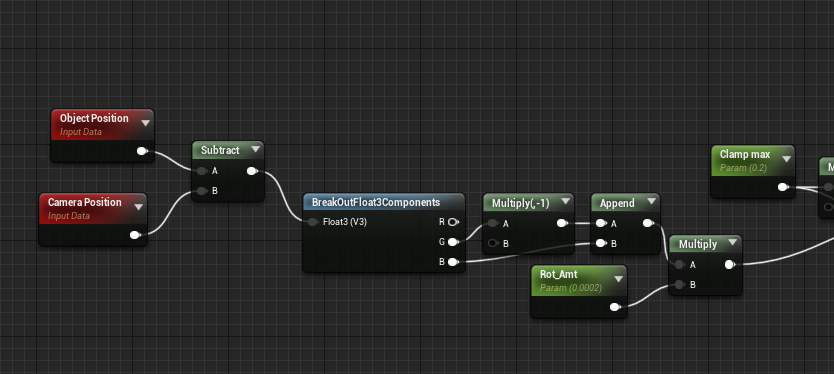Click Object Position output pin
The image size is (834, 374).
[142, 151]
